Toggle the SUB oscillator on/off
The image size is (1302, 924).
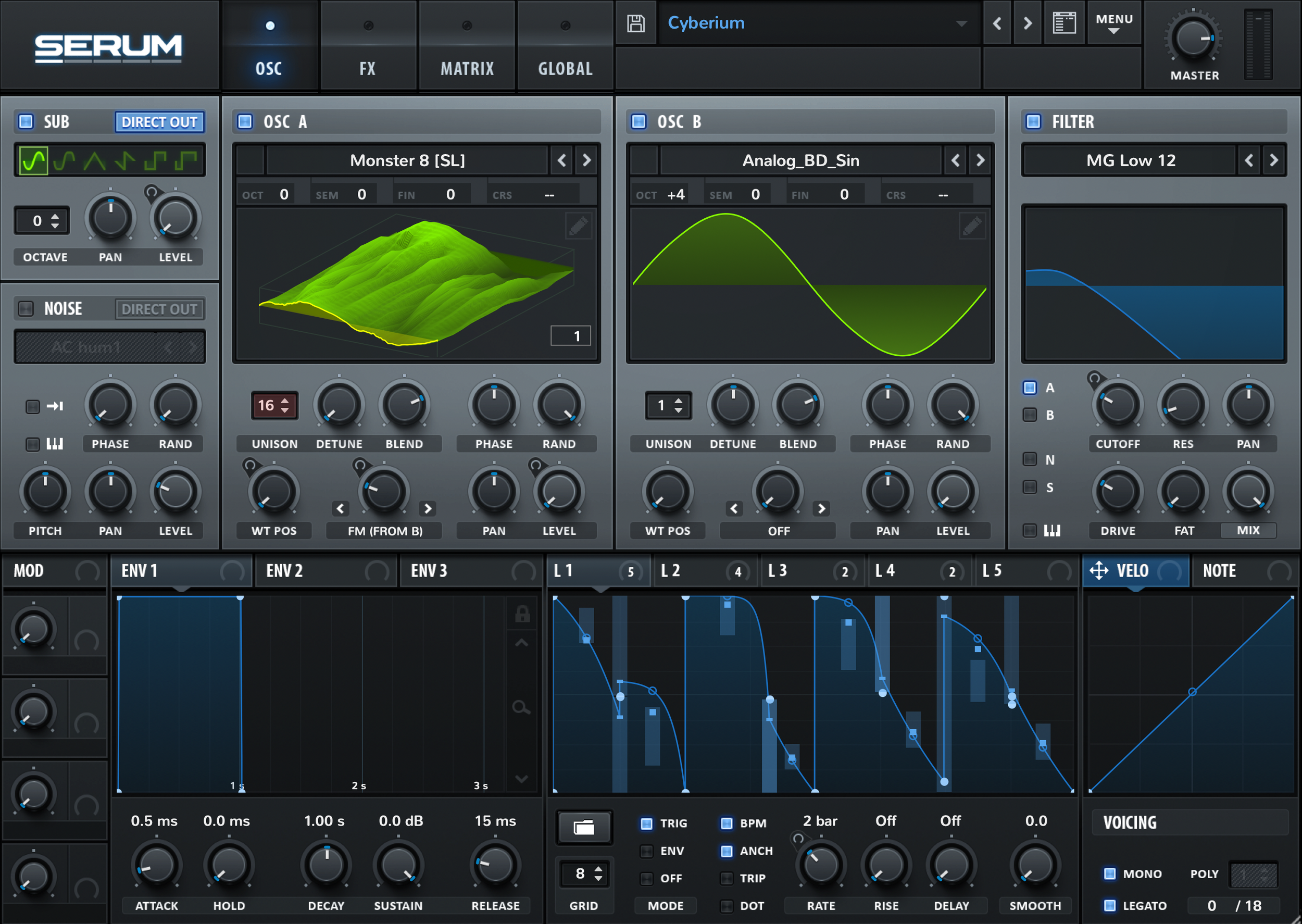point(26,121)
